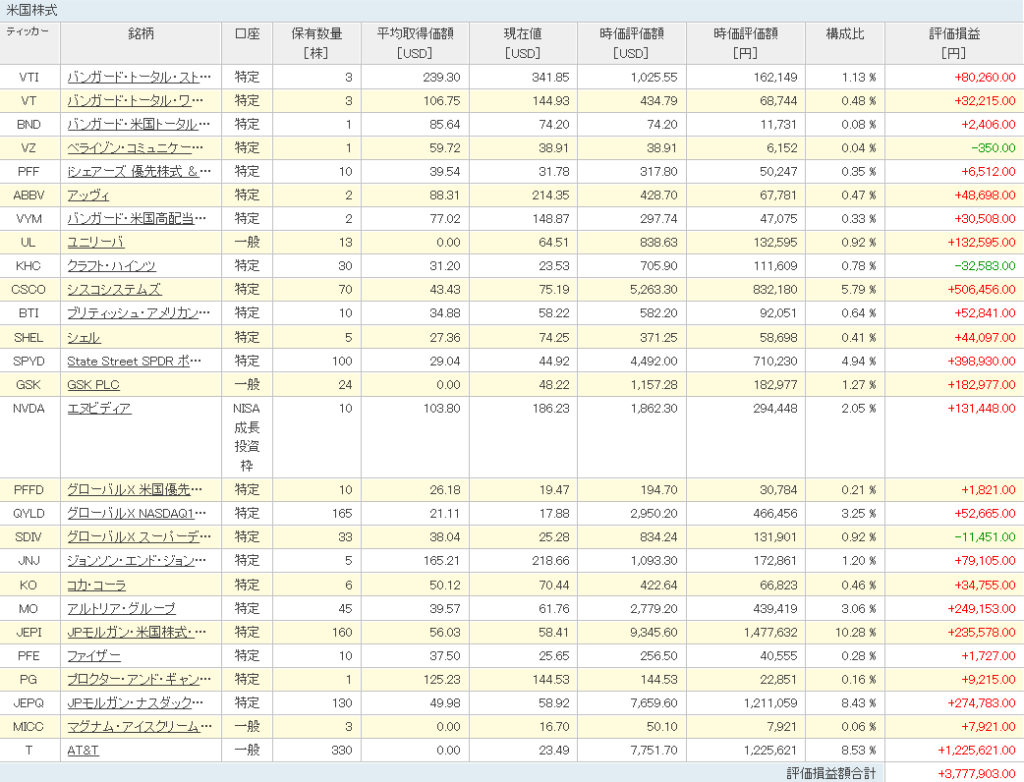
Task: Open the アッヴィ stock link
Action: [88, 195]
